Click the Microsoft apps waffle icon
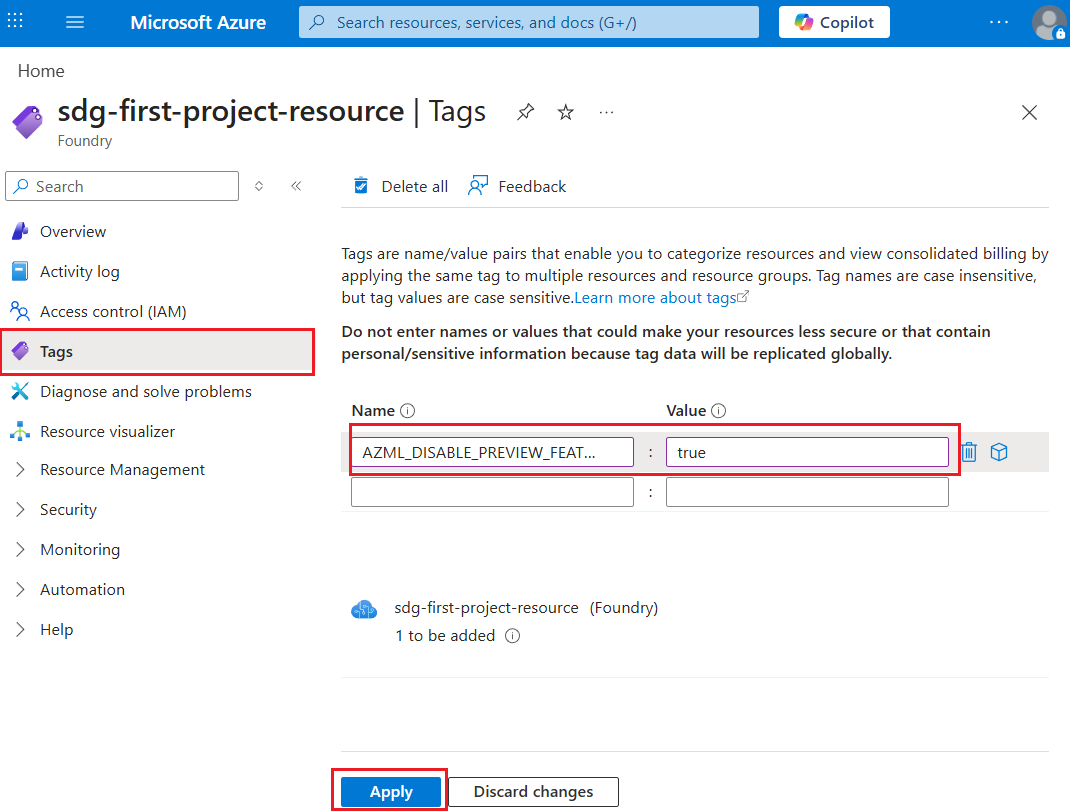The image size is (1070, 811). 15,21
